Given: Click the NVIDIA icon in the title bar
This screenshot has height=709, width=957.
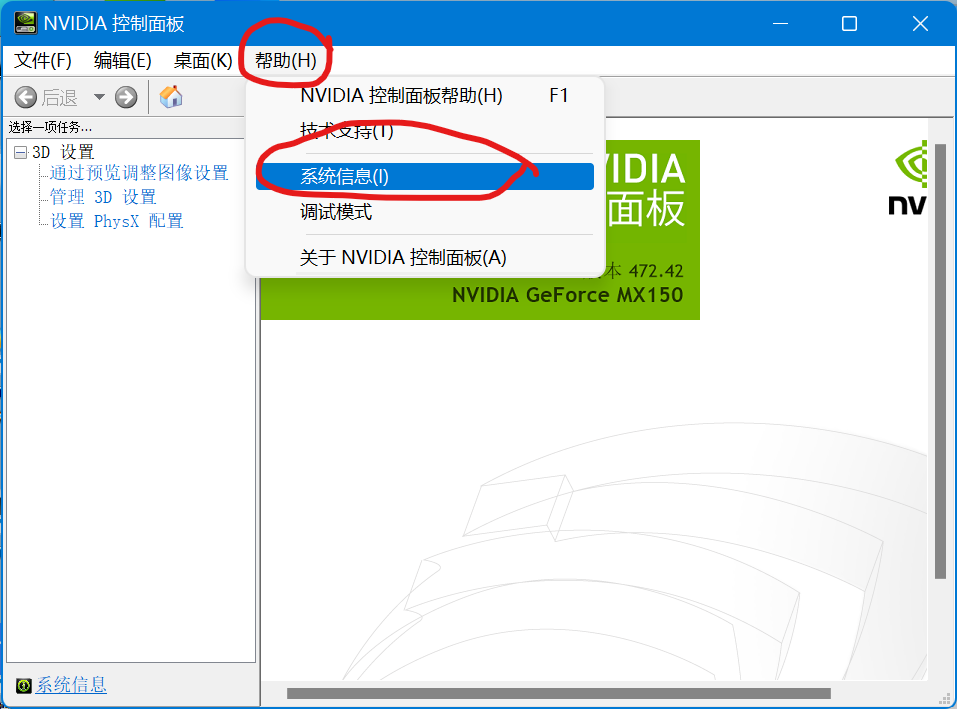Looking at the screenshot, I should pyautogui.click(x=26, y=23).
